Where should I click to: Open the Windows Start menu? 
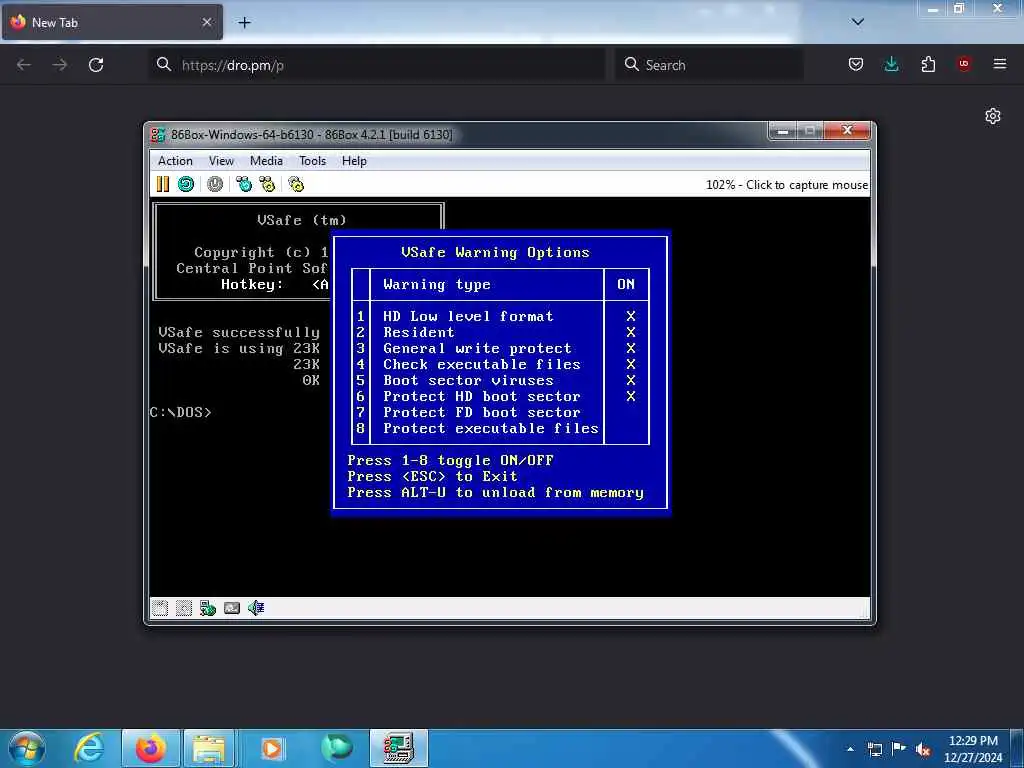[27, 748]
